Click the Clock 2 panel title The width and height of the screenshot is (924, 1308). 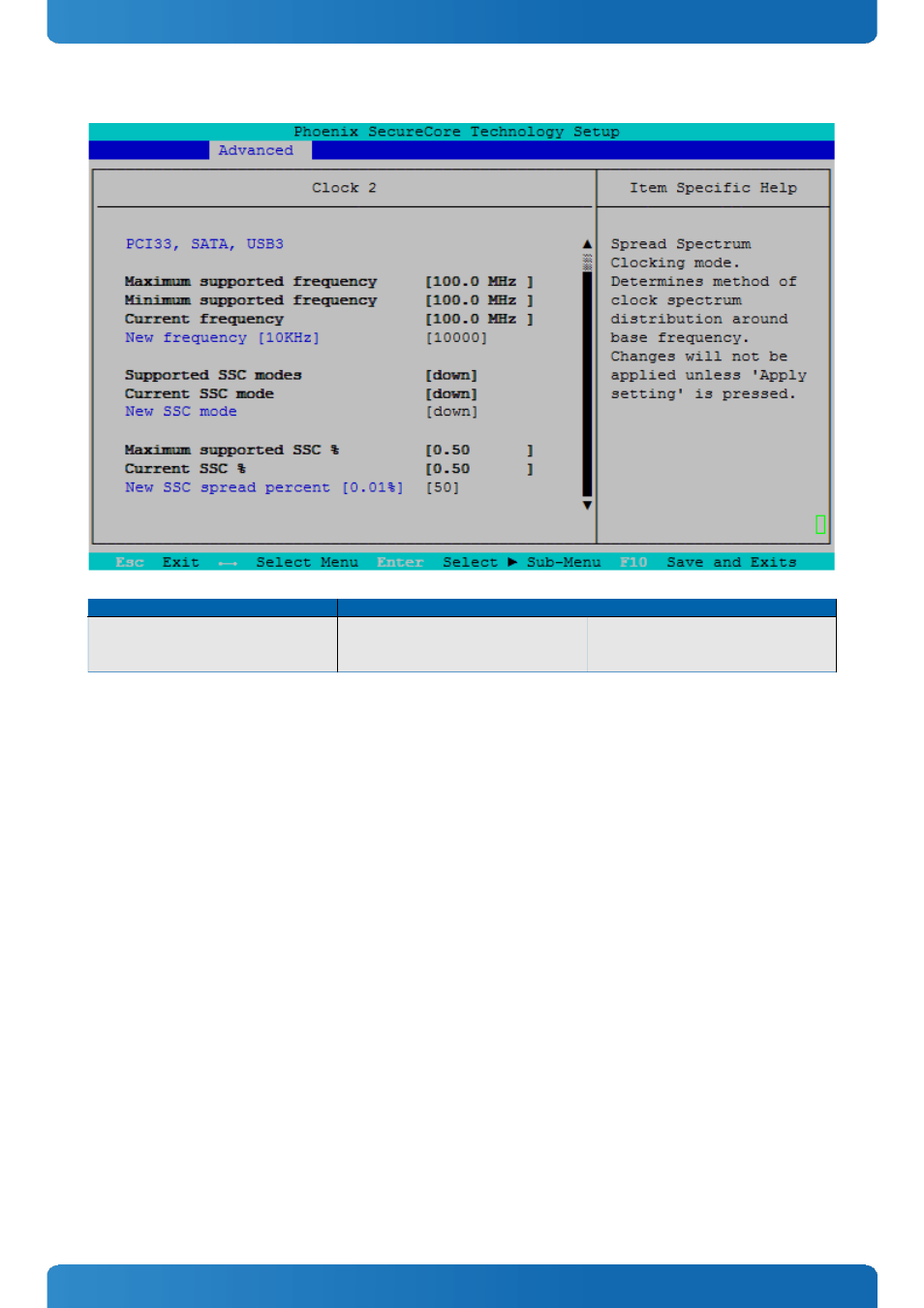344,188
